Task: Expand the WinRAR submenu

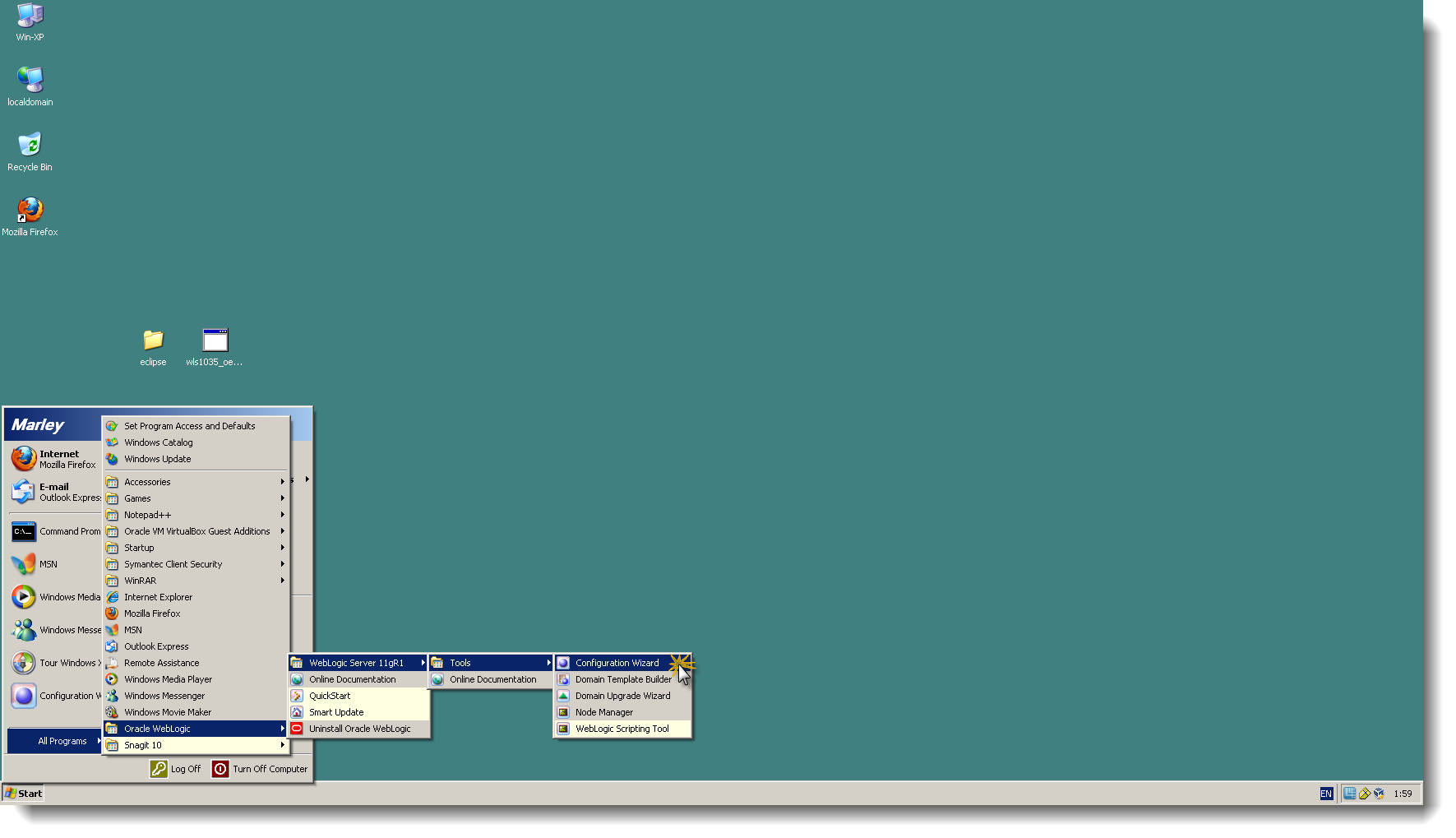Action: coord(139,580)
